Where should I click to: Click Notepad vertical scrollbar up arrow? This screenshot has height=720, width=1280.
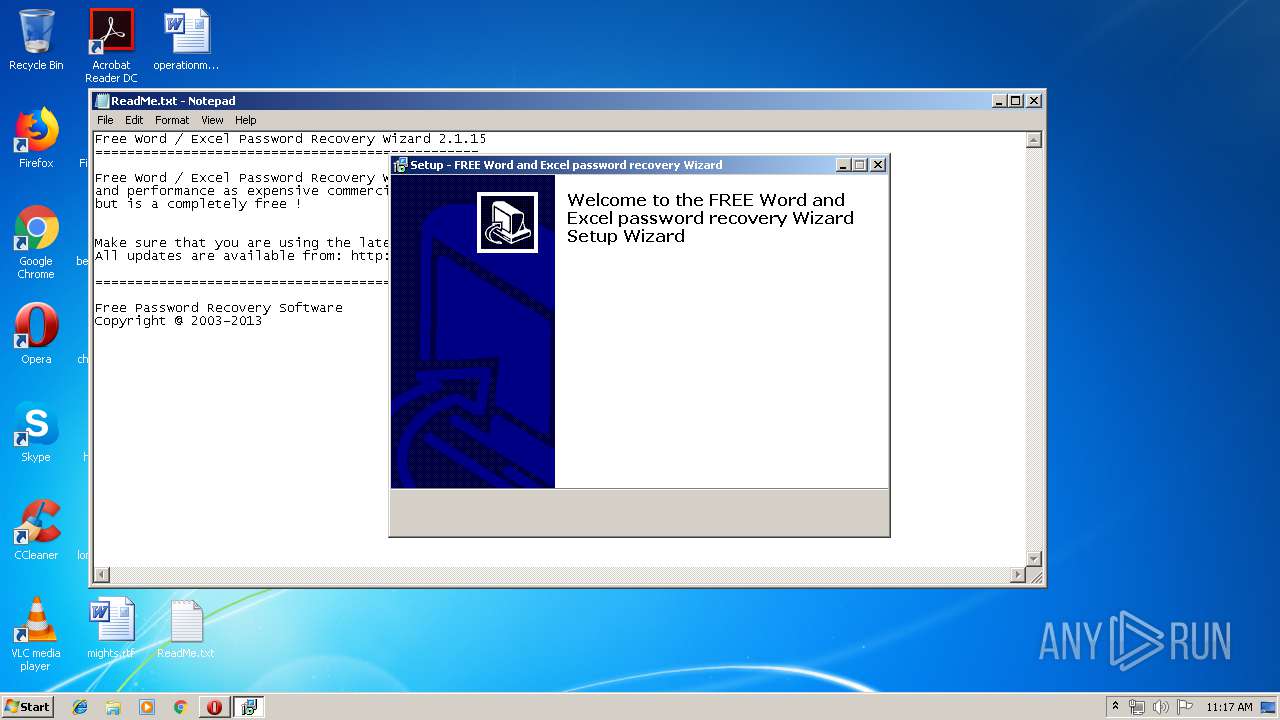pos(1034,140)
